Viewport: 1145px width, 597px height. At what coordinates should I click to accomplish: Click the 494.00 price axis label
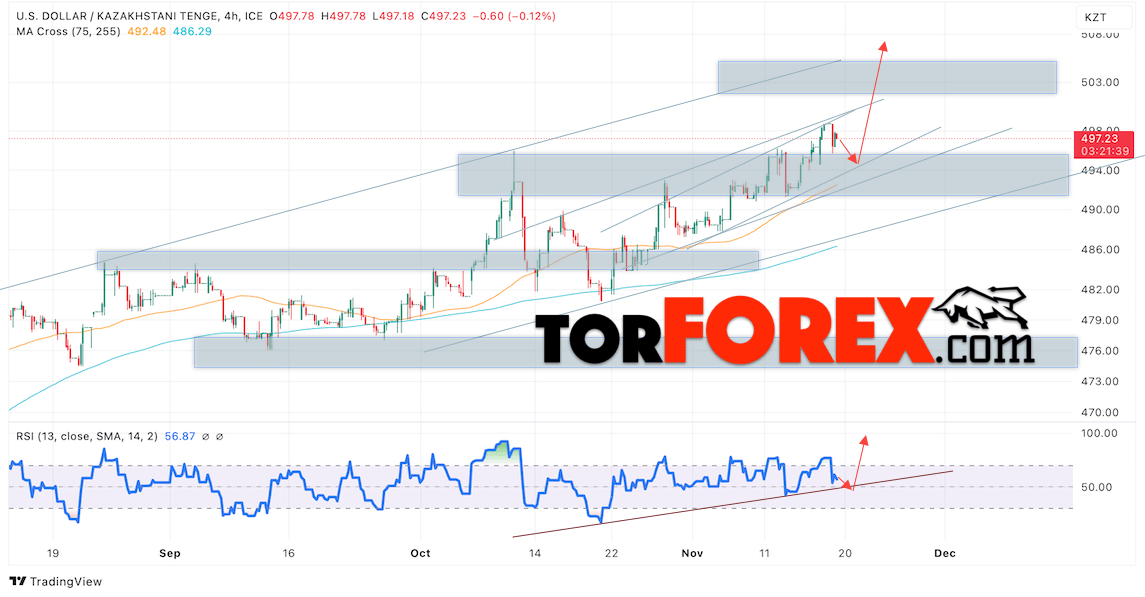tap(1100, 171)
